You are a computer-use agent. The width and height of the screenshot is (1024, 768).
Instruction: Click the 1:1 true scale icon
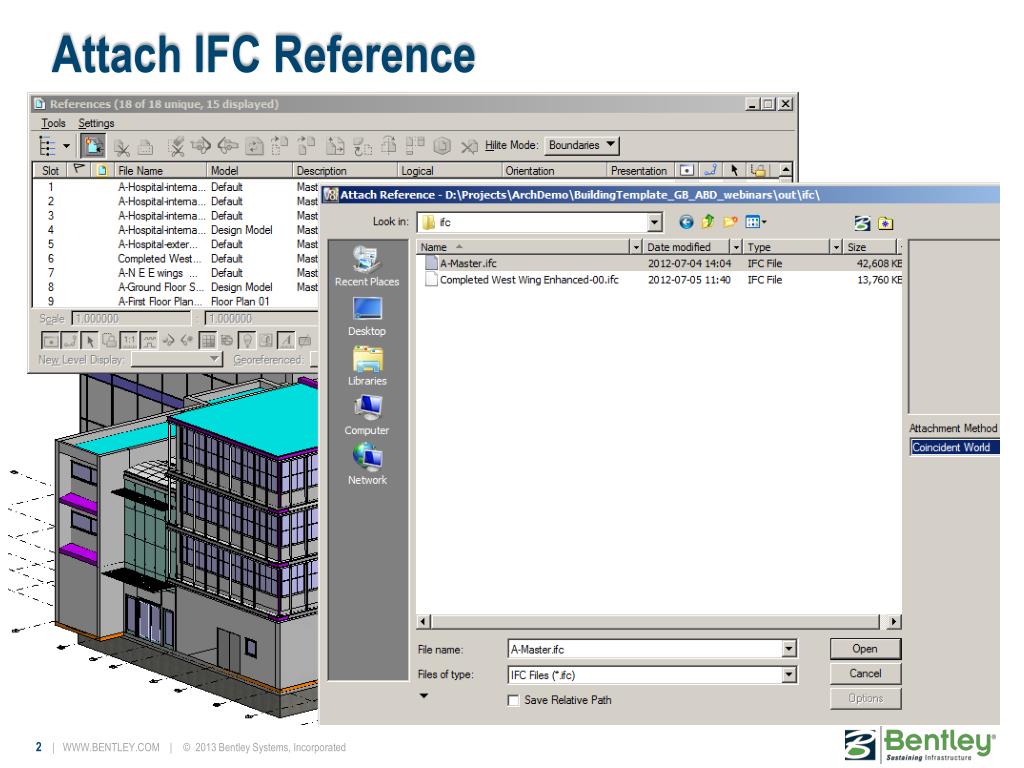[129, 340]
